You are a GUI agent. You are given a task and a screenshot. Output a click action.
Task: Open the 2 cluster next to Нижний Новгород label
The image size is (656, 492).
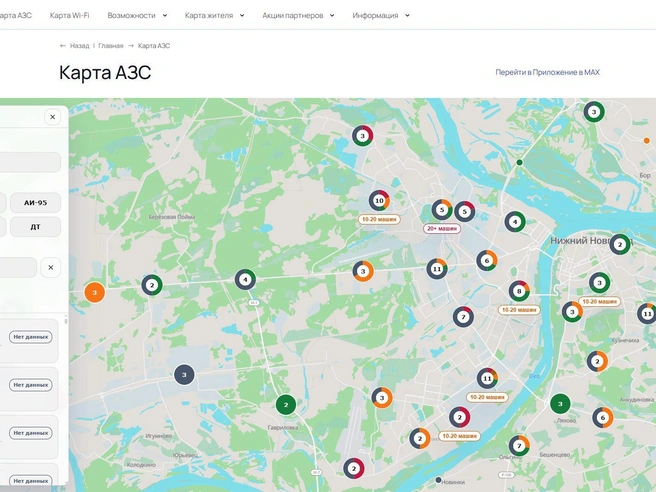[x=620, y=244]
